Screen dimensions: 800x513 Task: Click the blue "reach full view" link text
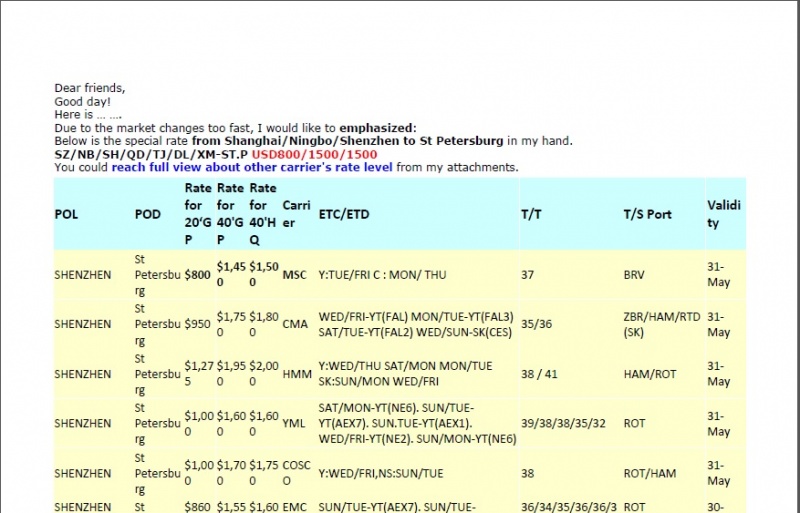(x=224, y=167)
